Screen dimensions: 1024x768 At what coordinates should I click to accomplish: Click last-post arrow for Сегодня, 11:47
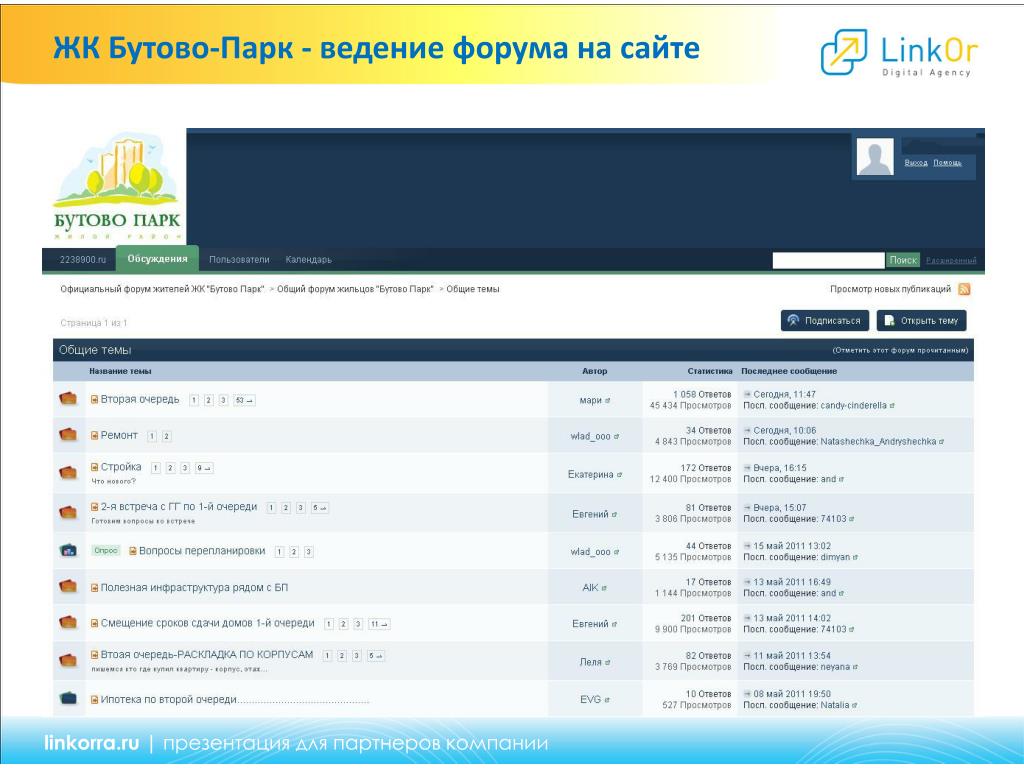point(747,394)
